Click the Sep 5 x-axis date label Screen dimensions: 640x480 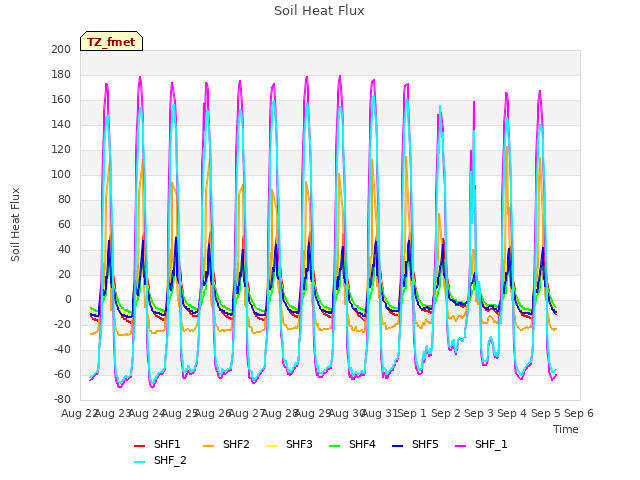pyautogui.click(x=546, y=413)
